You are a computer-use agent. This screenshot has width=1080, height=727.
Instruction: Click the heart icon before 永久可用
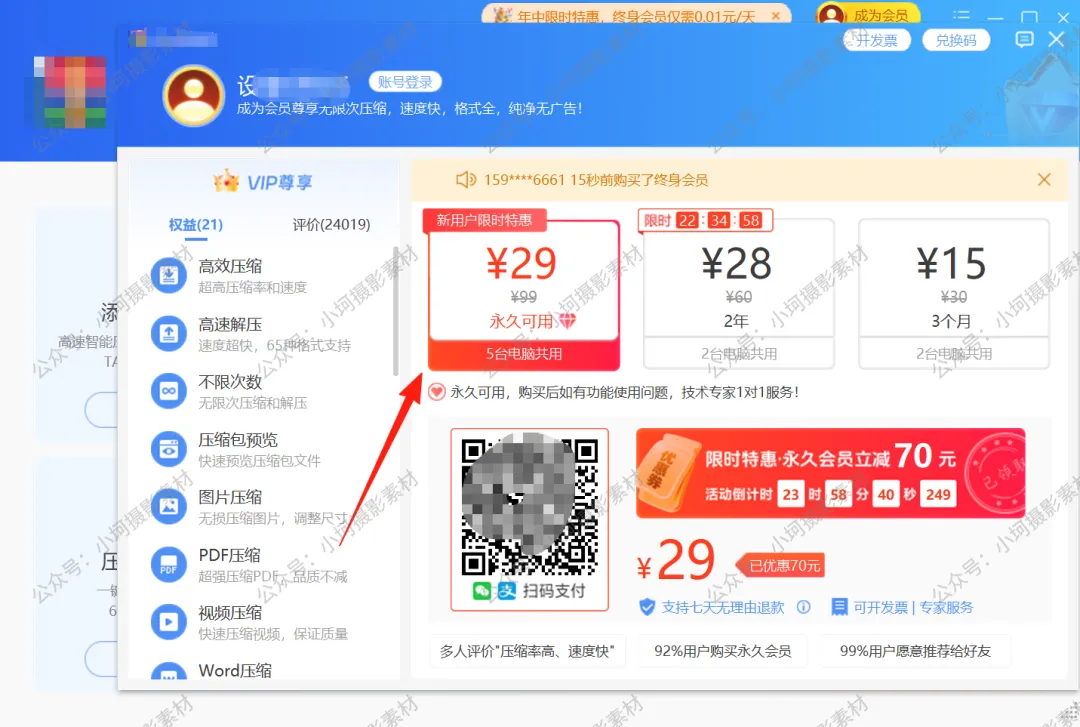point(437,392)
